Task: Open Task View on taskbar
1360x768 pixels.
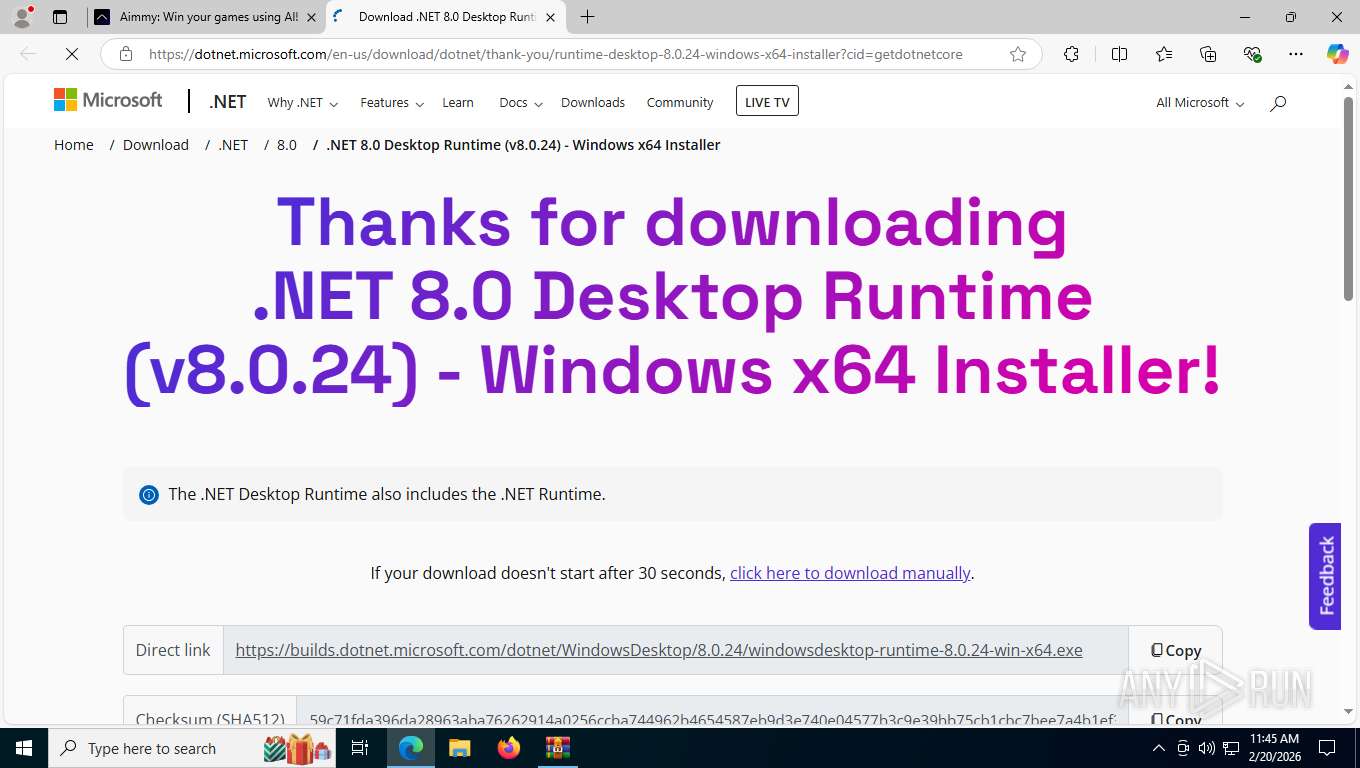Action: coord(360,748)
